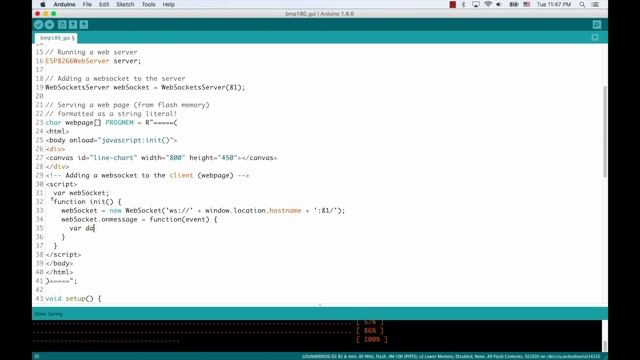
Task: Click the Verify sketch checkmark icon
Action: pyautogui.click(x=38, y=25)
